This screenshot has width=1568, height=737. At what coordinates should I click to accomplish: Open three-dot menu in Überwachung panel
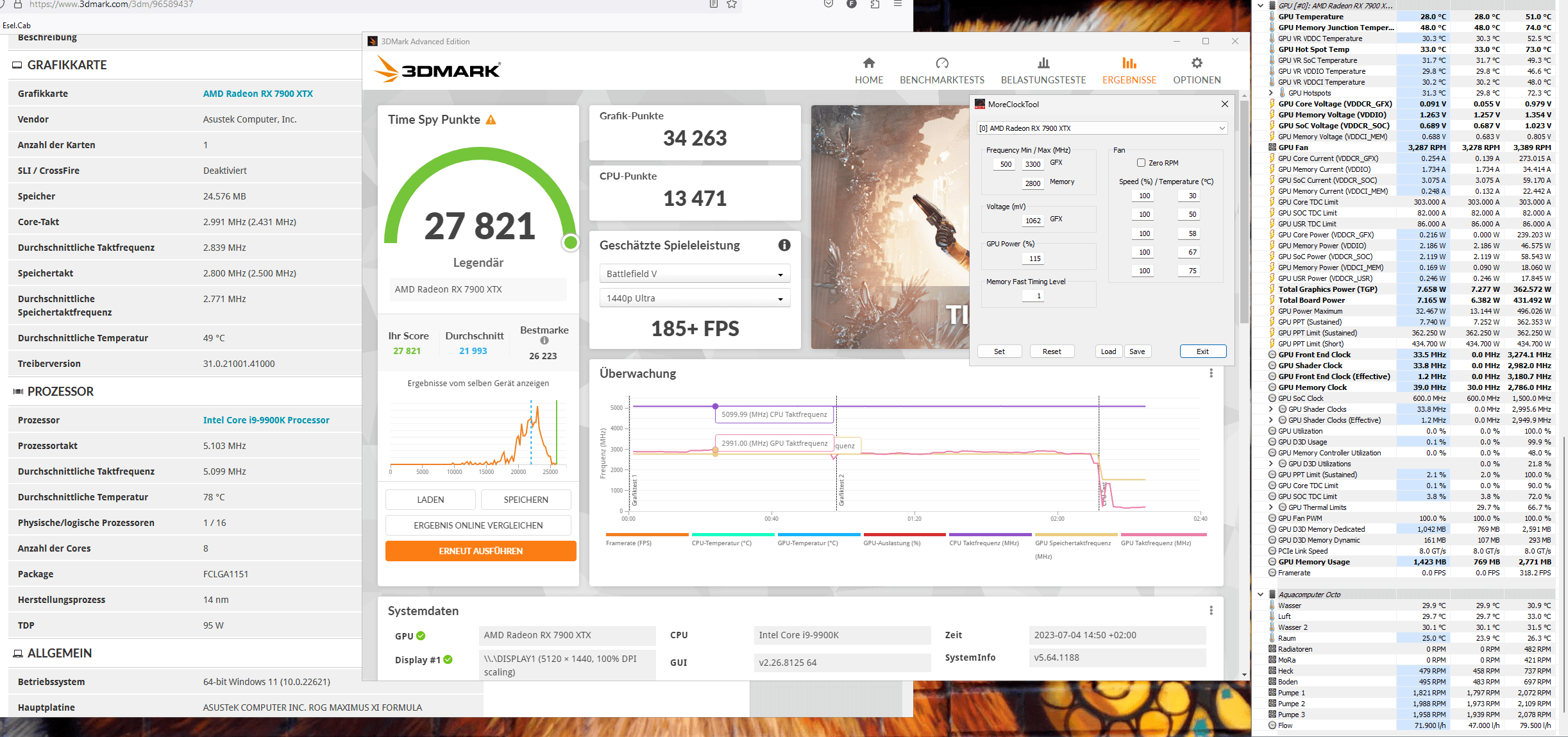tap(1211, 373)
